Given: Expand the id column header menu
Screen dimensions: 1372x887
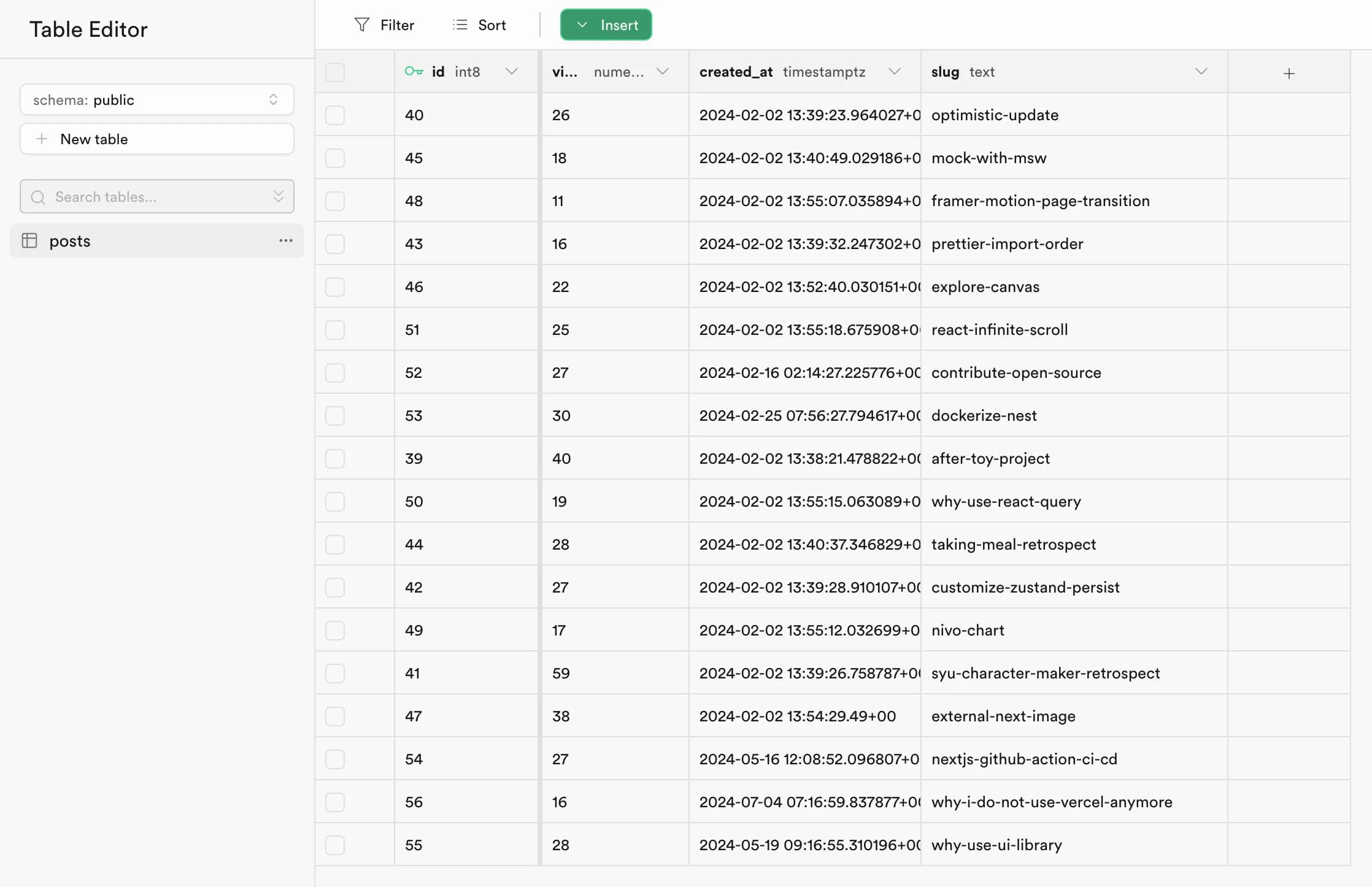Looking at the screenshot, I should tap(511, 72).
